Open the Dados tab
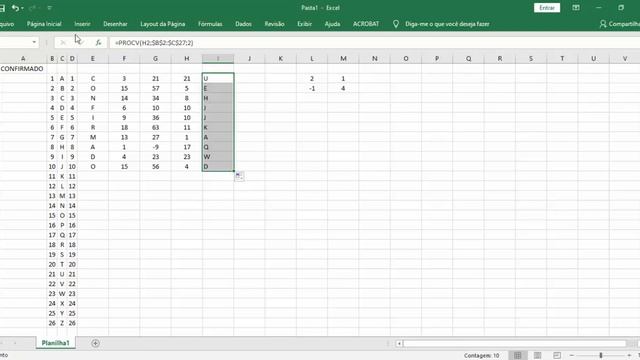Image resolution: width=640 pixels, height=360 pixels. (243, 24)
